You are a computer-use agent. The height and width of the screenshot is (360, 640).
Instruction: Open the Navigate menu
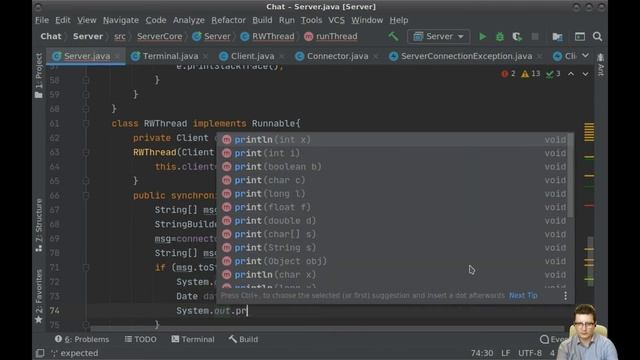point(121,20)
